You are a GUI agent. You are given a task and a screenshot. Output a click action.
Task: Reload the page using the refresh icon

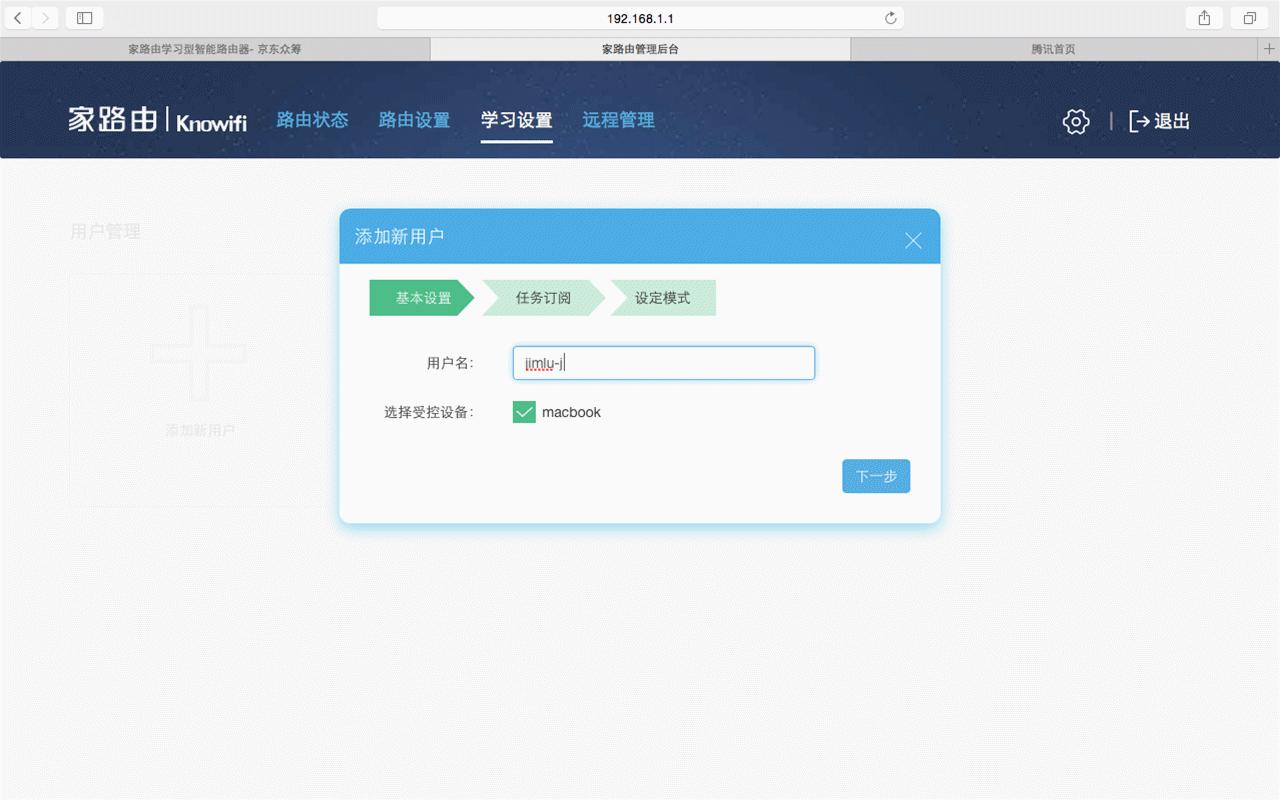click(x=890, y=17)
